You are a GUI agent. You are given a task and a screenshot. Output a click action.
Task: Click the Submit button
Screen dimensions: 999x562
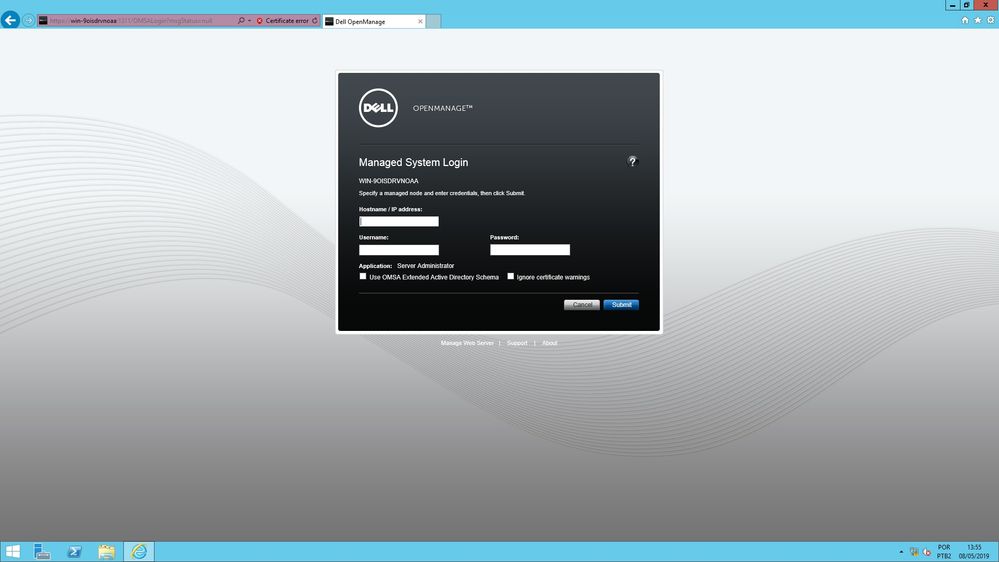[621, 305]
